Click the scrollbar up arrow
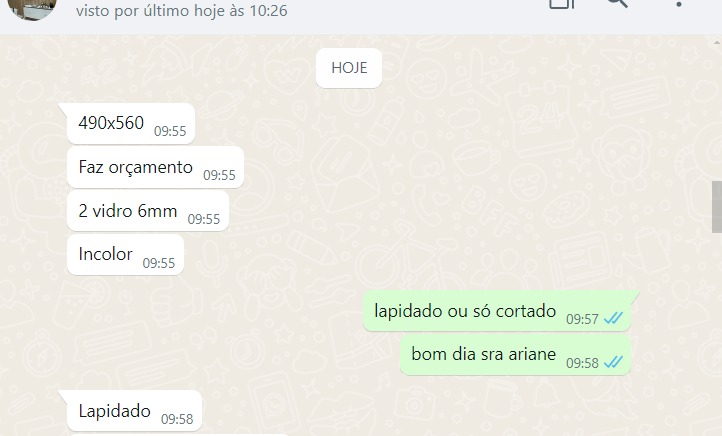This screenshot has height=436, width=722. click(717, 43)
